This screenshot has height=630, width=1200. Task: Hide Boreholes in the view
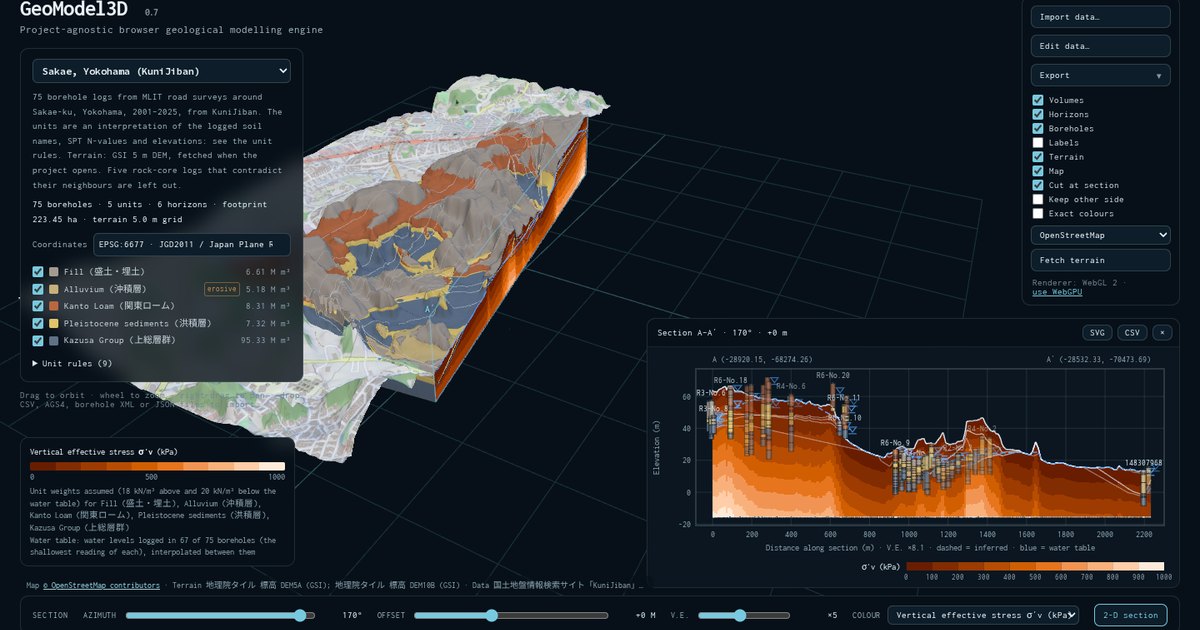pos(1038,128)
